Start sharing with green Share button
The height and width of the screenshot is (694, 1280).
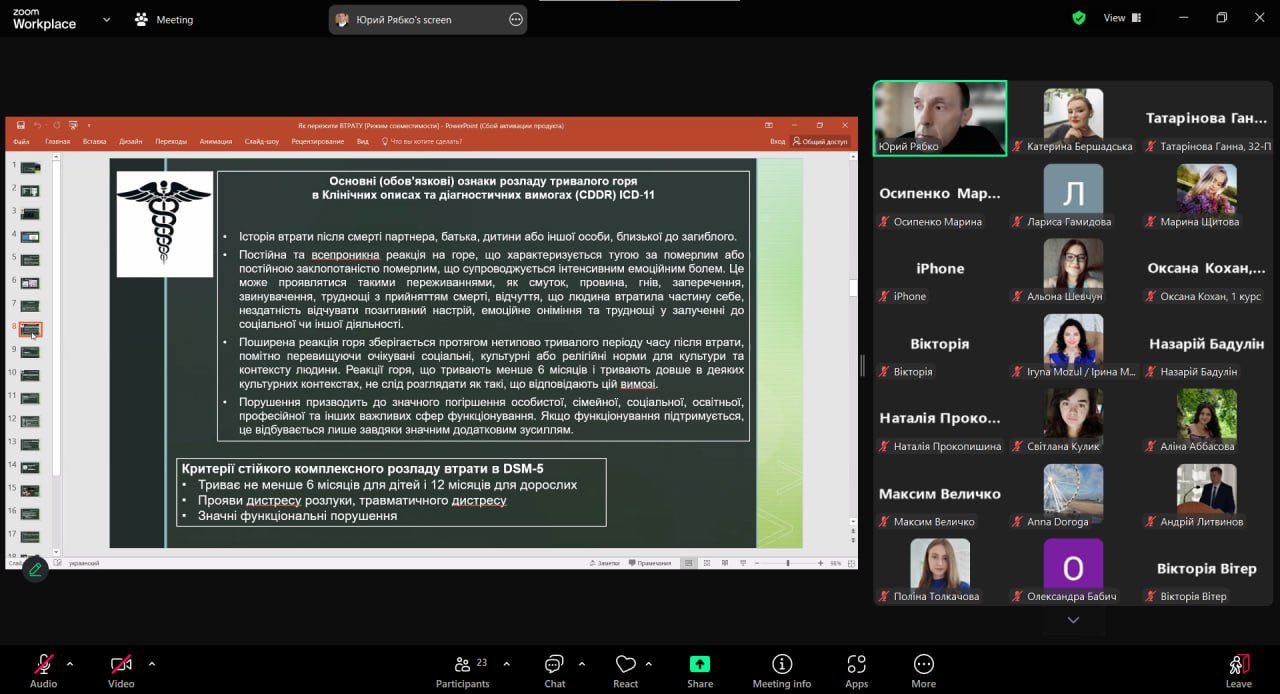pyautogui.click(x=700, y=670)
